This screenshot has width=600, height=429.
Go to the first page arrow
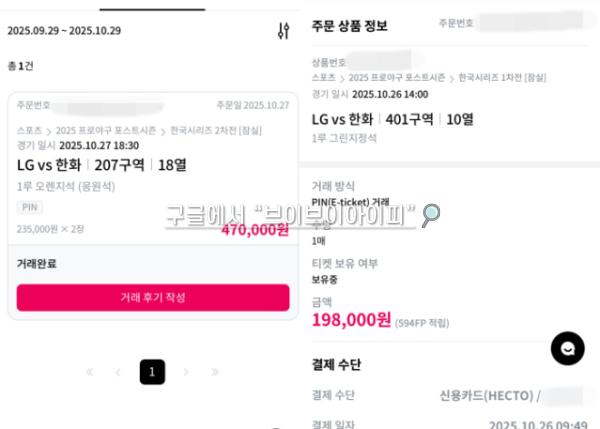(x=89, y=372)
